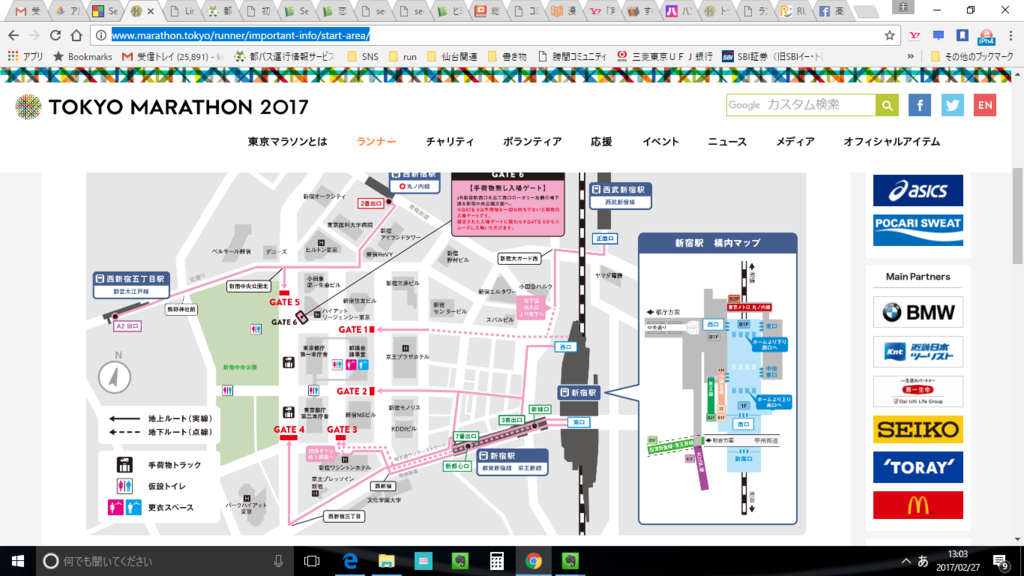Click the Facebook icon in site header
This screenshot has width=1024, height=576.
[920, 105]
